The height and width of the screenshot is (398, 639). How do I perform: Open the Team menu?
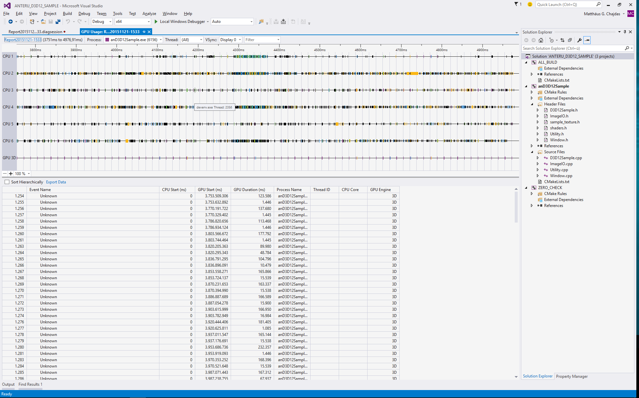coord(101,13)
